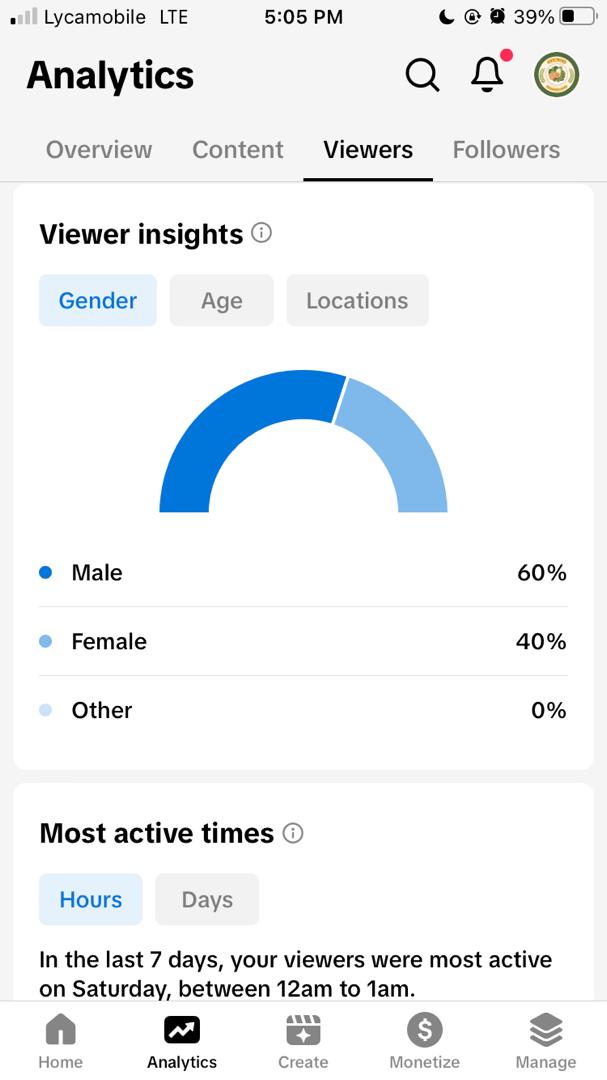Tap the profile avatar picture

(557, 74)
